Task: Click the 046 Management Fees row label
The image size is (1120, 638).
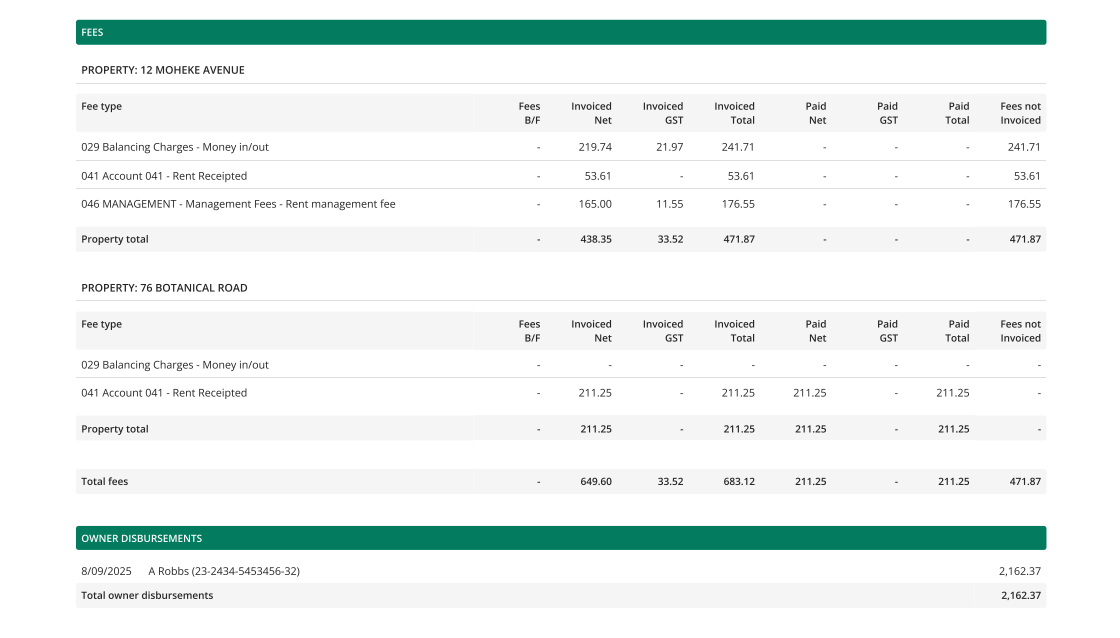Action: (x=238, y=204)
